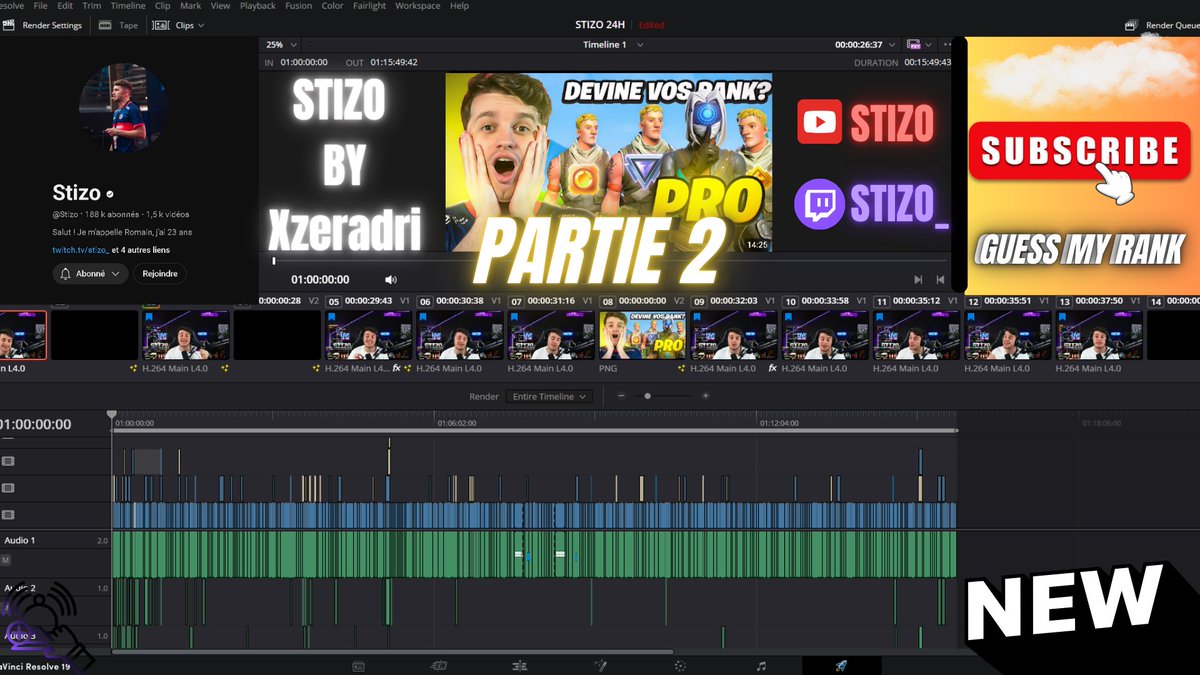Open the Fairlight menu in menu bar

click(369, 6)
